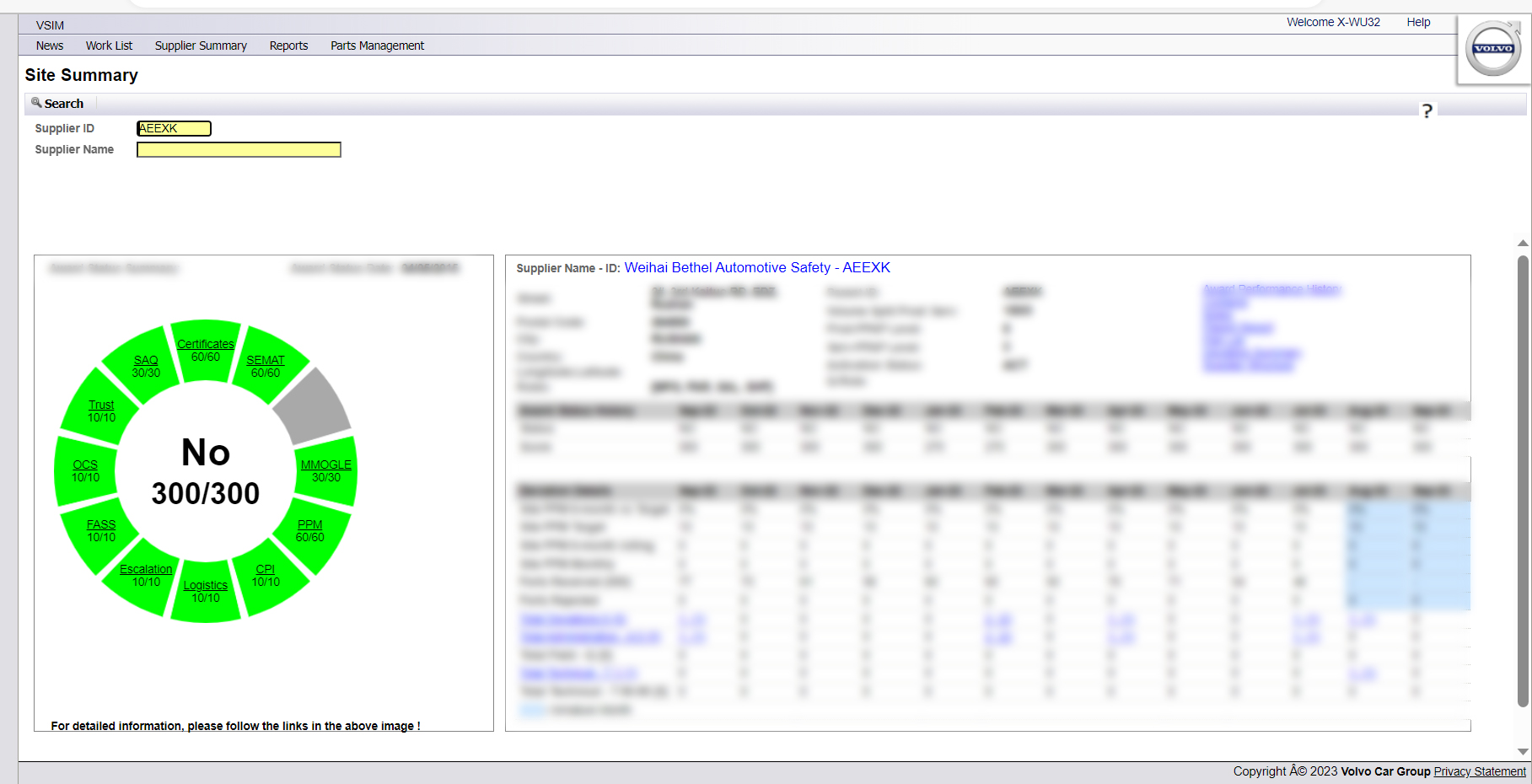Viewport: 1532px width, 784px height.
Task: Open the Parts Management menu
Action: [377, 46]
